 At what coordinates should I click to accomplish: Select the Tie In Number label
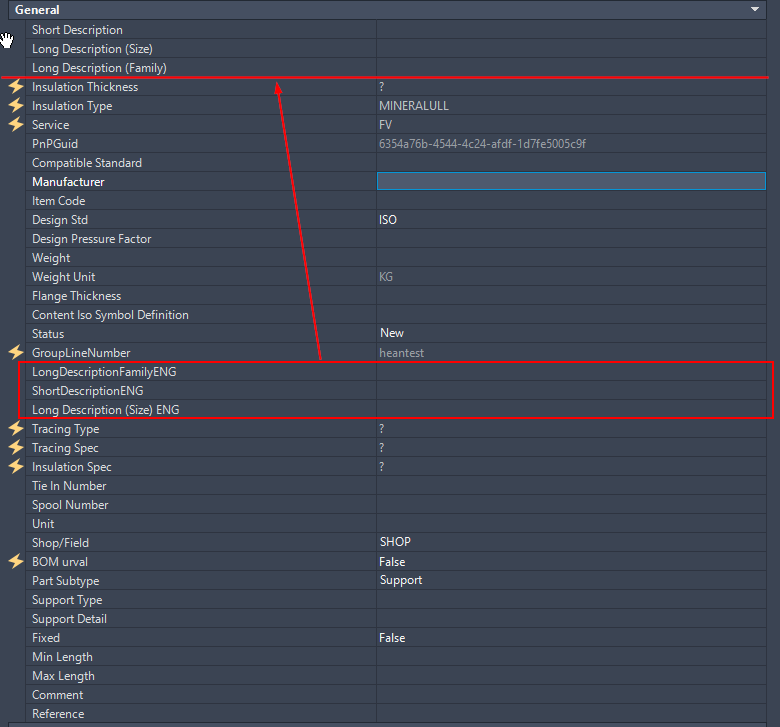click(x=69, y=486)
